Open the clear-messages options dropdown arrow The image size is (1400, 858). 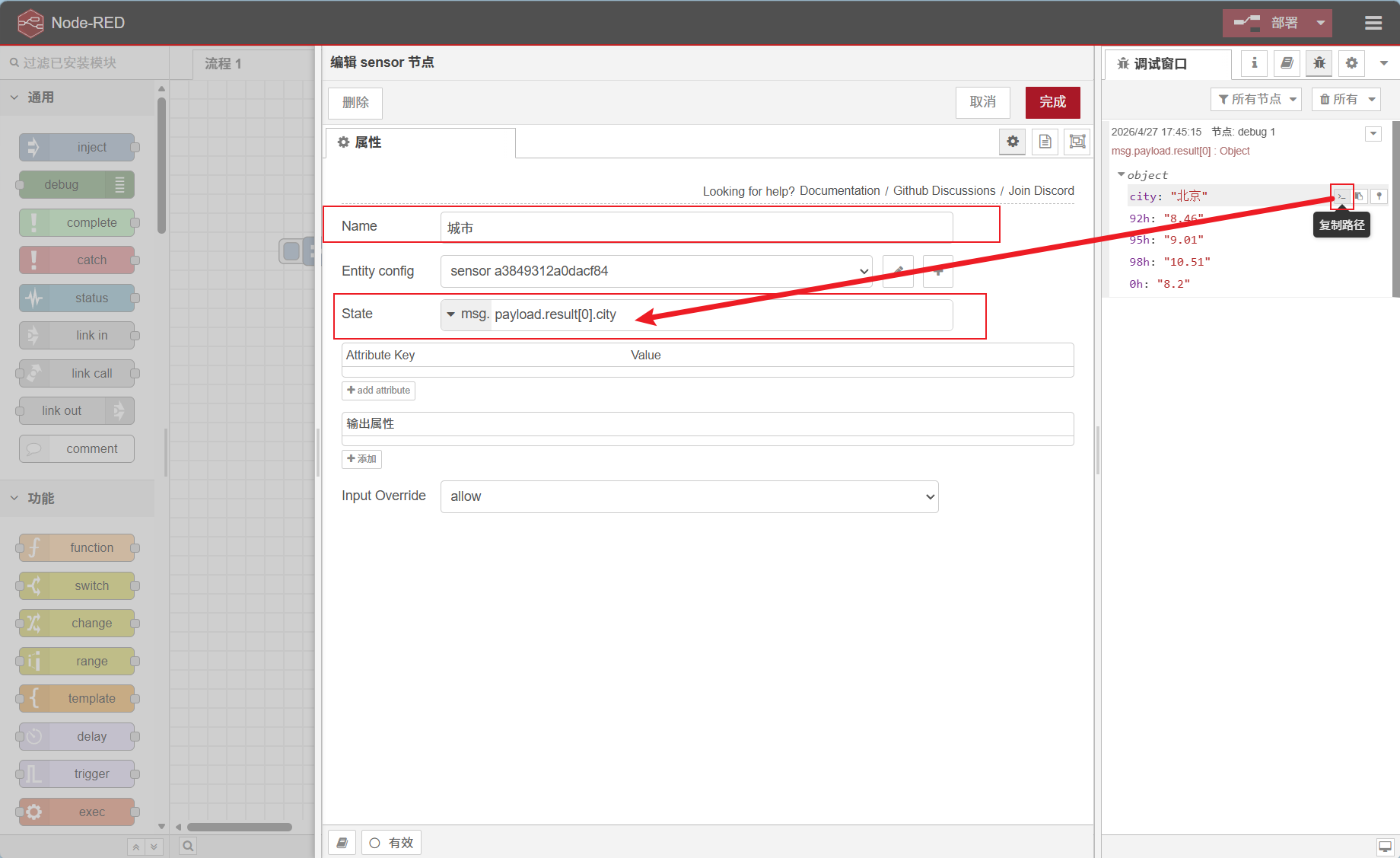1372,99
